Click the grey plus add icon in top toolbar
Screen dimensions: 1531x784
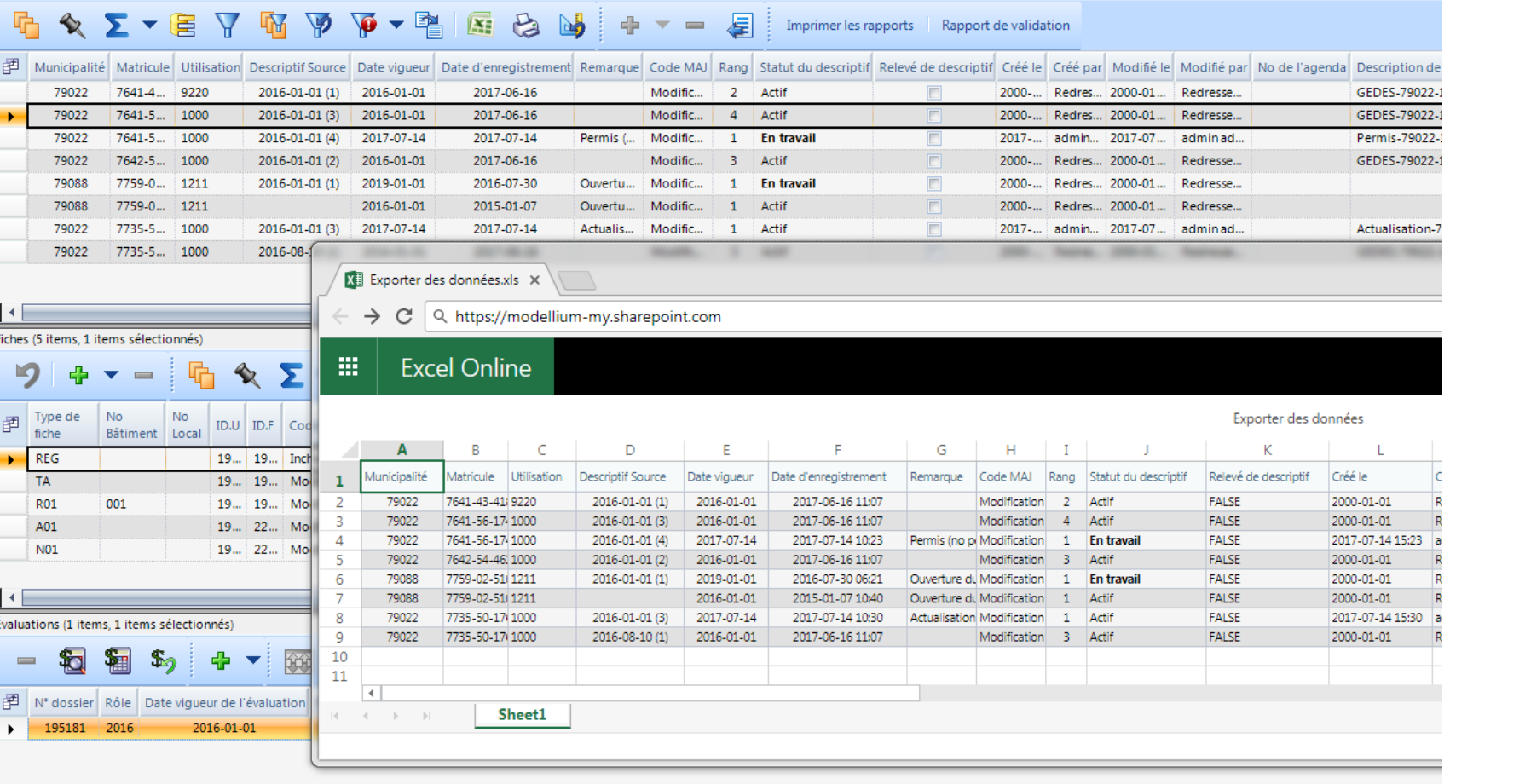click(x=630, y=25)
